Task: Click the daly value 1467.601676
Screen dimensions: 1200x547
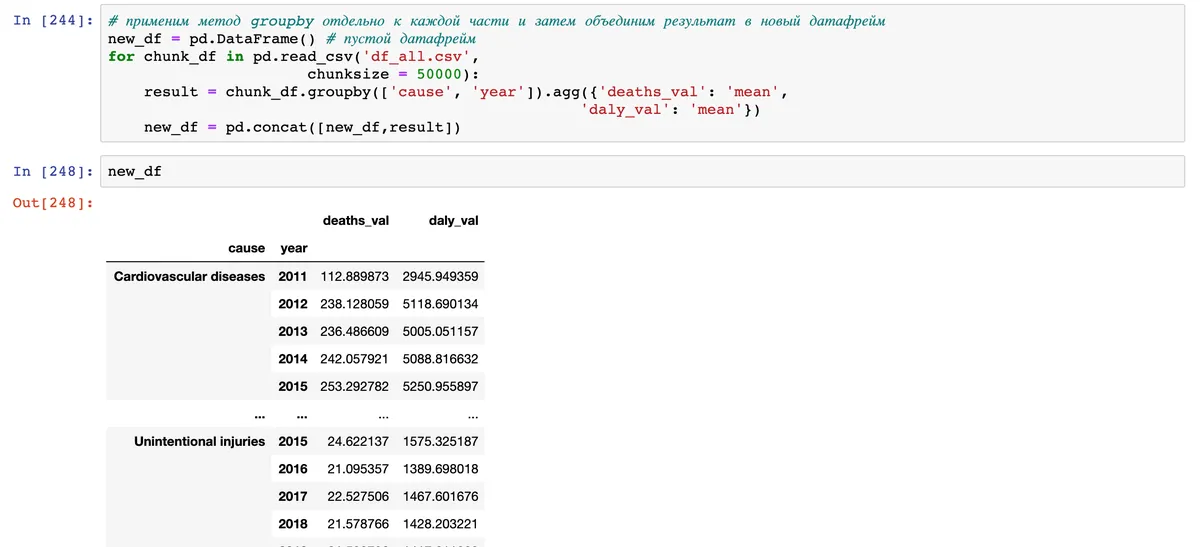Action: [440, 496]
